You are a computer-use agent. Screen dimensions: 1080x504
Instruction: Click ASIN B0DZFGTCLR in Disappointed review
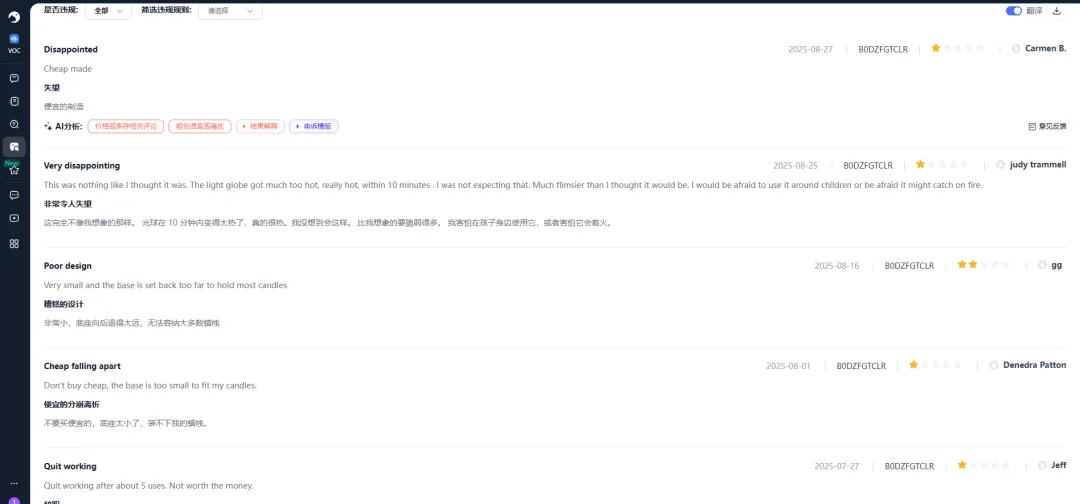[883, 50]
